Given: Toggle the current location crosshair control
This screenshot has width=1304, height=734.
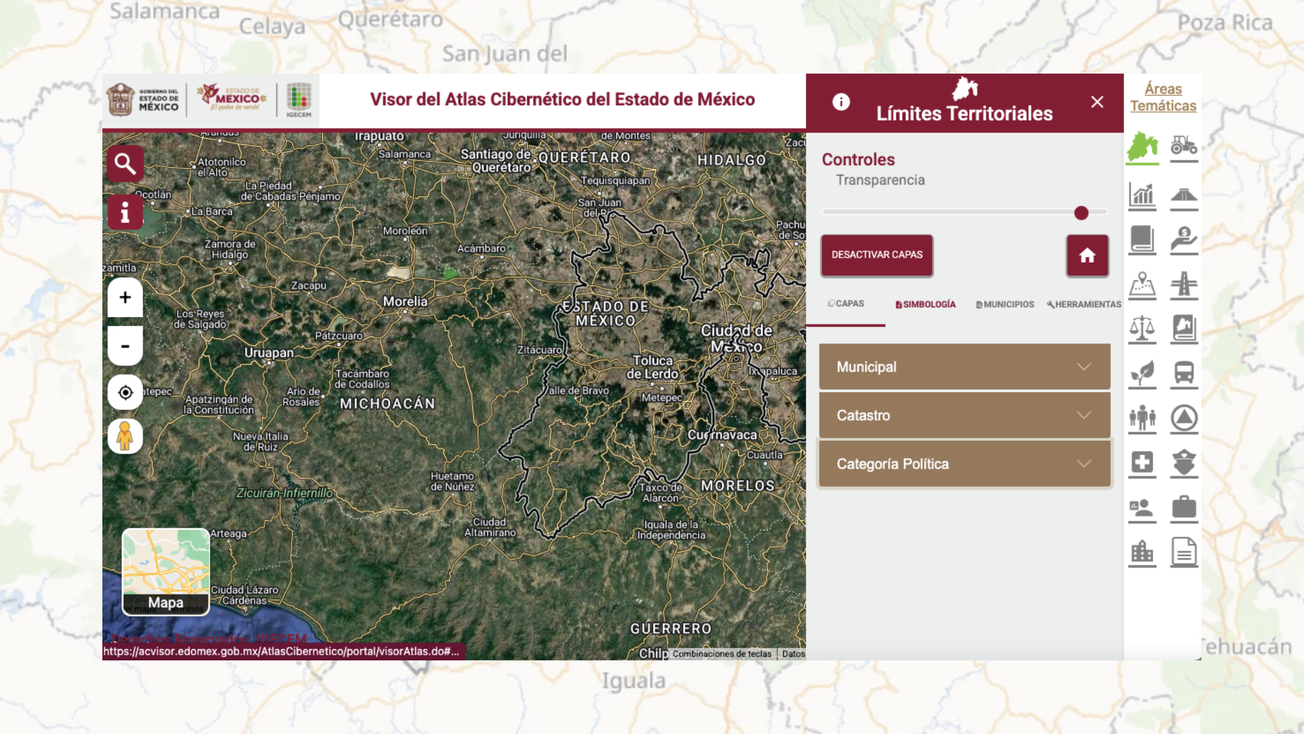Looking at the screenshot, I should click(124, 392).
